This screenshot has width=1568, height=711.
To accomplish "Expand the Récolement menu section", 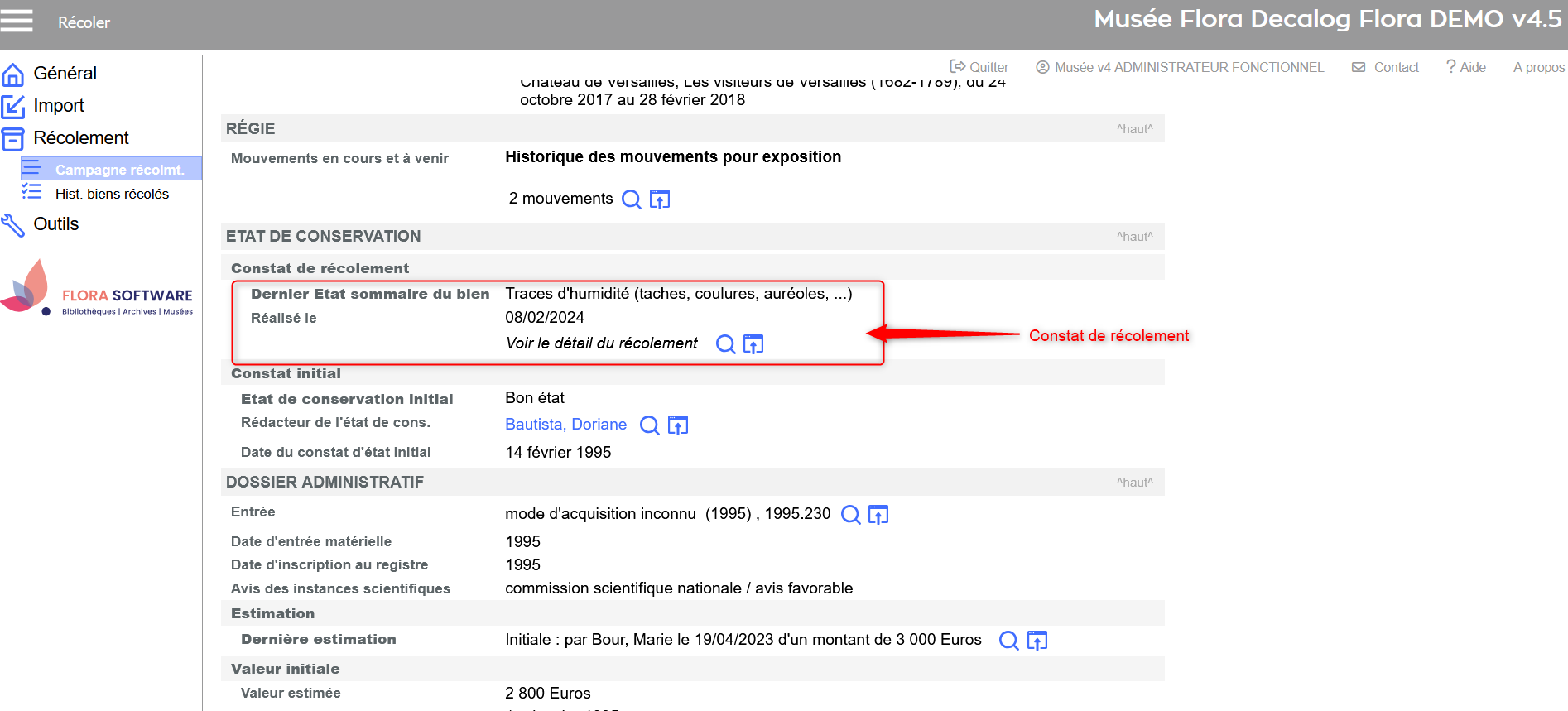I will [x=80, y=138].
